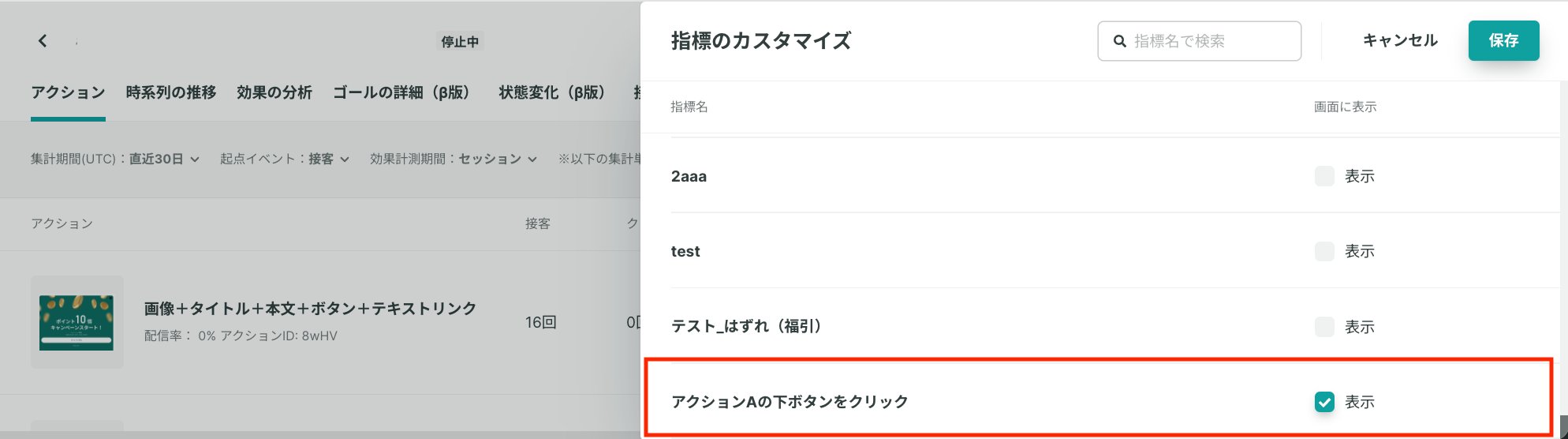The image size is (1568, 439).
Task: Enable 表示 checkbox for 2aaa
Action: click(1324, 176)
